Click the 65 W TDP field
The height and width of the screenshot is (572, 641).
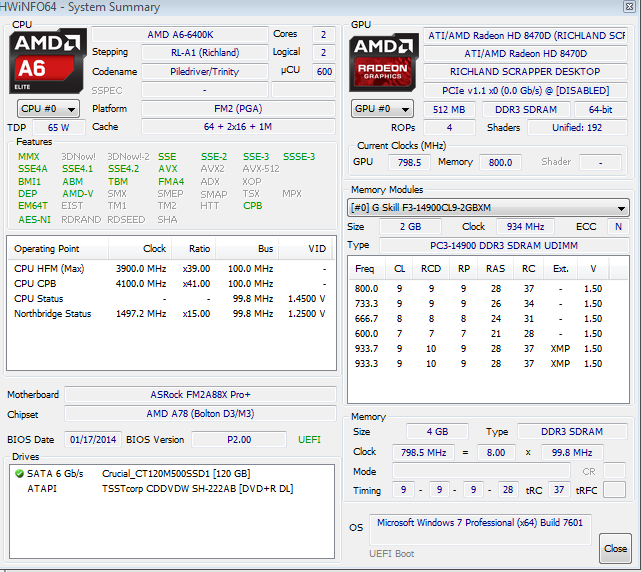pyautogui.click(x=58, y=128)
